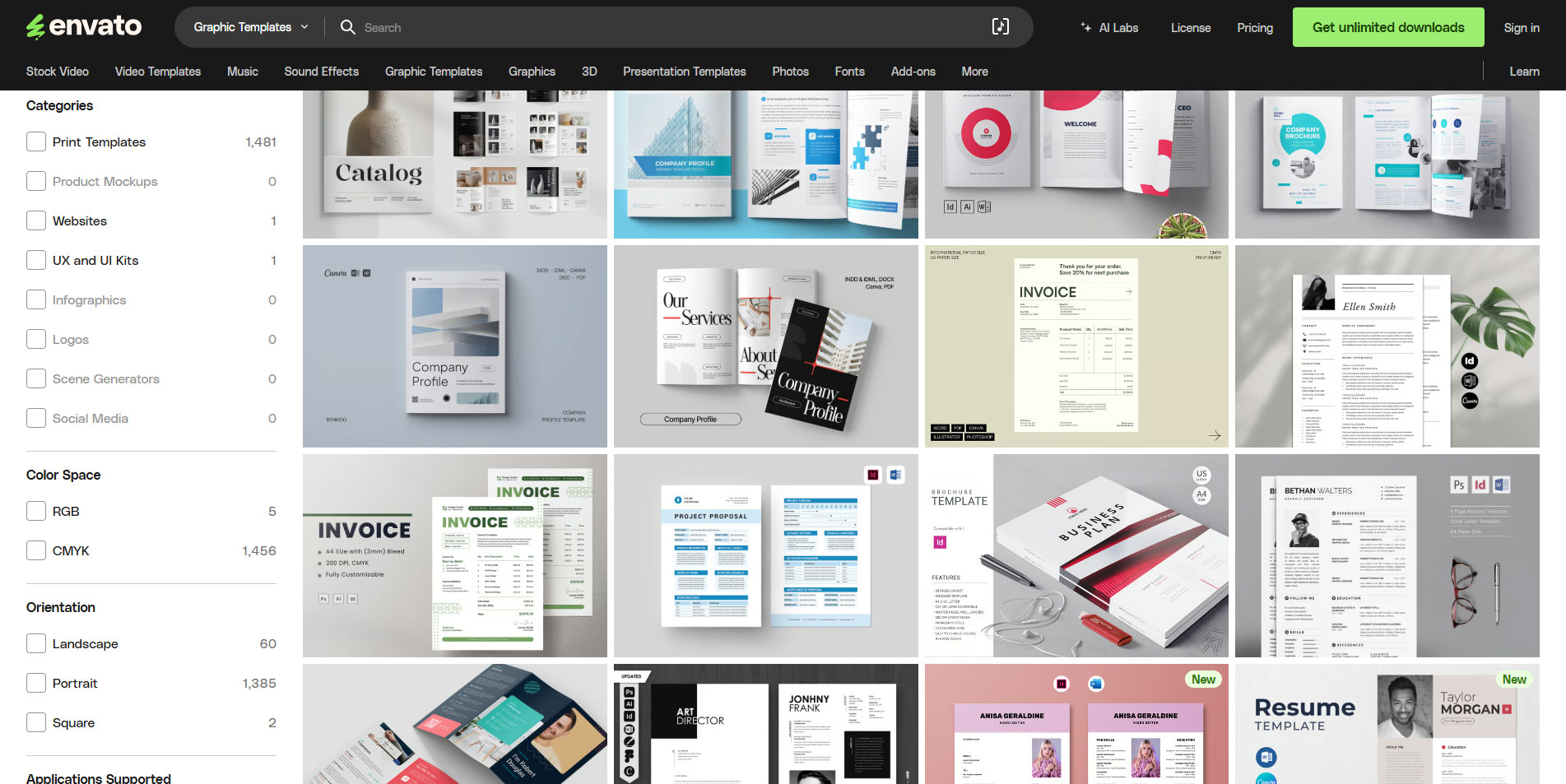
Task: Go to Video Templates menu
Action: click(158, 72)
